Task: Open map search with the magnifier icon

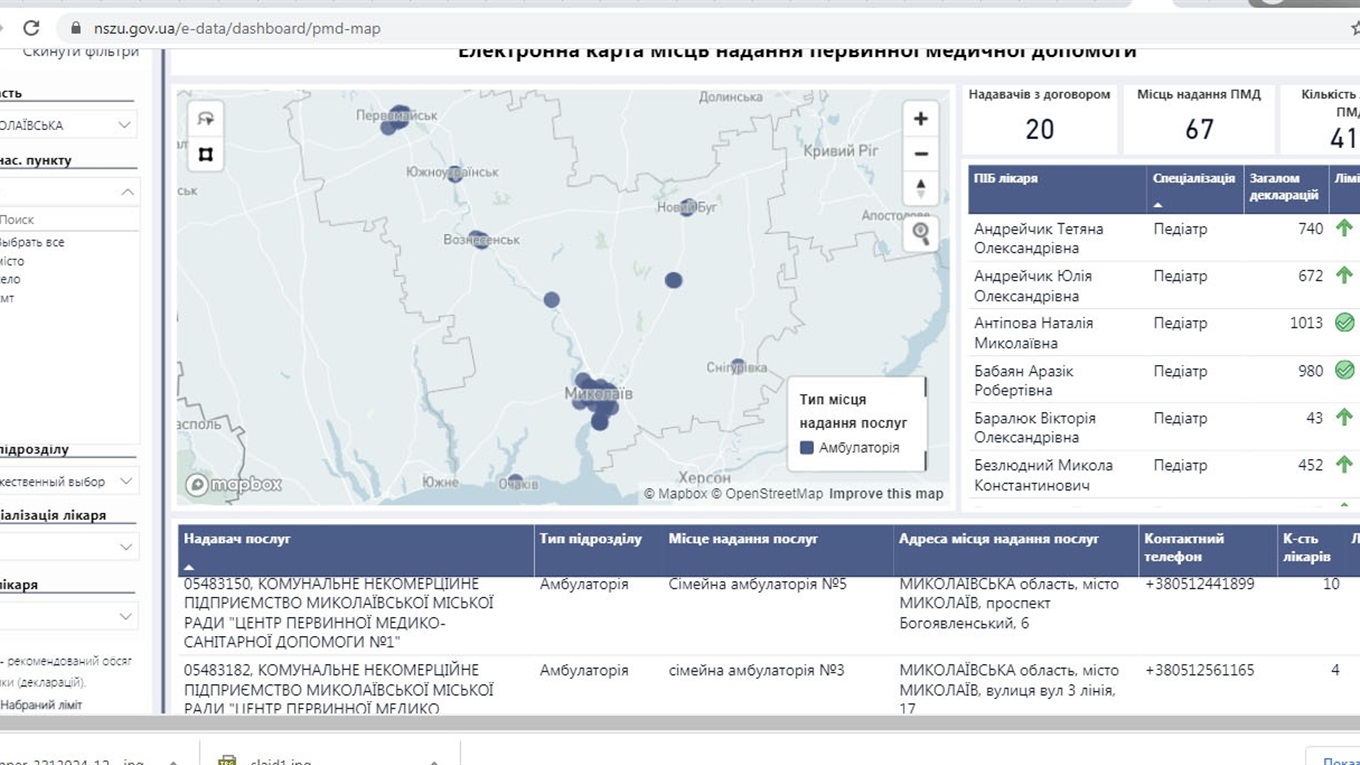Action: tap(921, 234)
